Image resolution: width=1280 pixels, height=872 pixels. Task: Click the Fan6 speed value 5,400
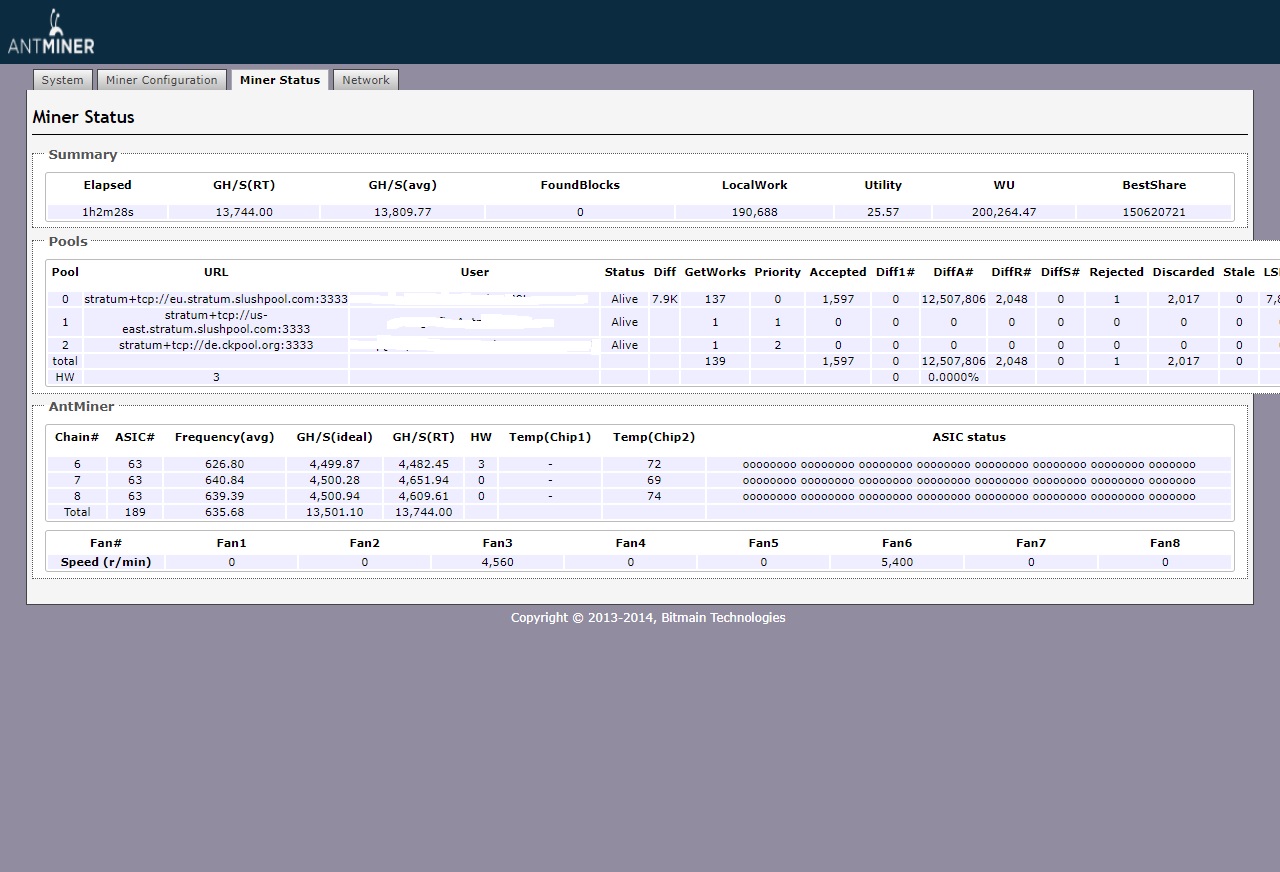pos(897,562)
